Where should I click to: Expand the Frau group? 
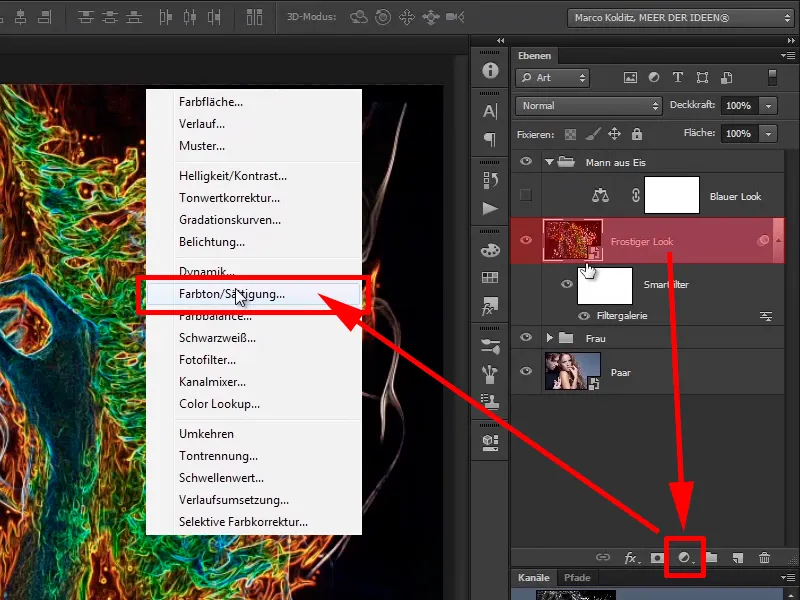tap(549, 338)
